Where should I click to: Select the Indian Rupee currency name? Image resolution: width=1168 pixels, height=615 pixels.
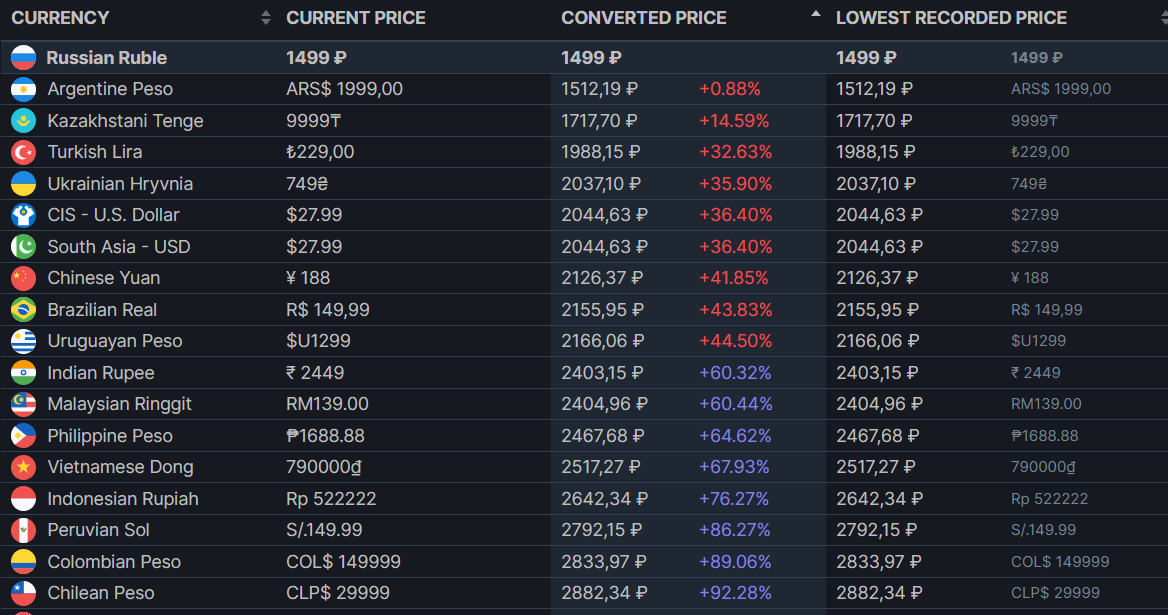[x=101, y=373]
